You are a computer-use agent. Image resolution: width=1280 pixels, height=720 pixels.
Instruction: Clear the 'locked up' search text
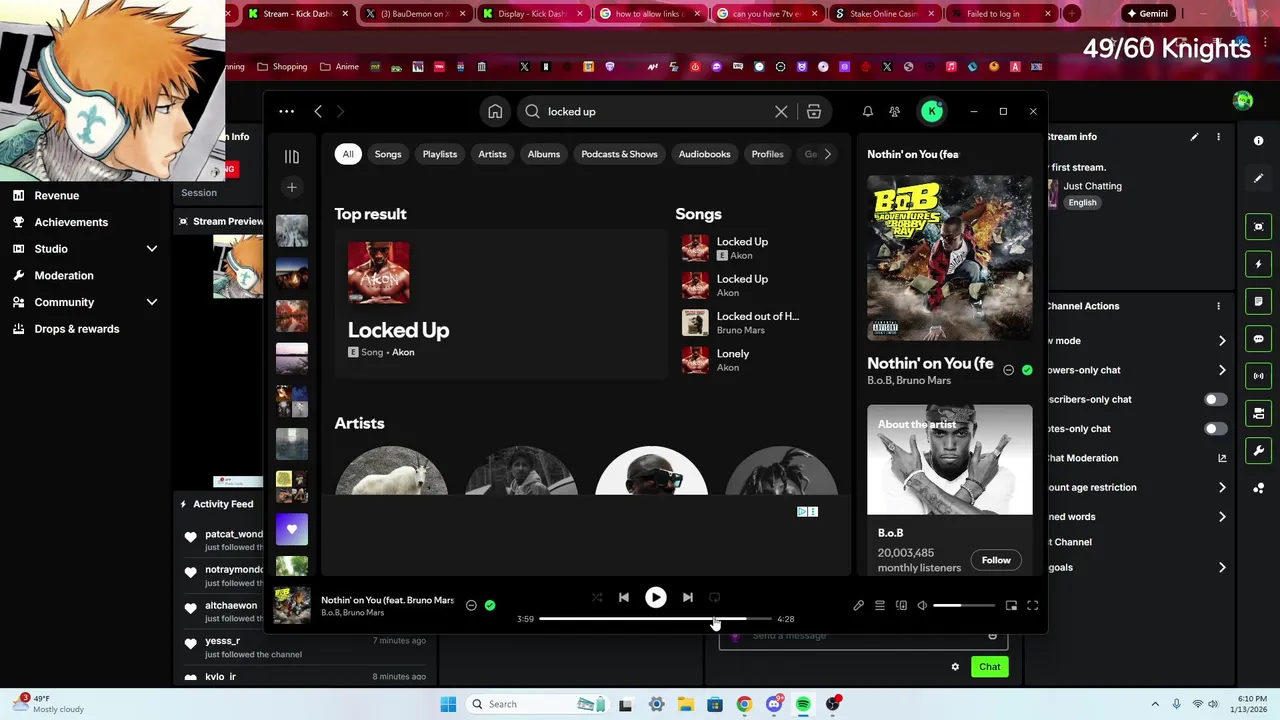coord(781,112)
